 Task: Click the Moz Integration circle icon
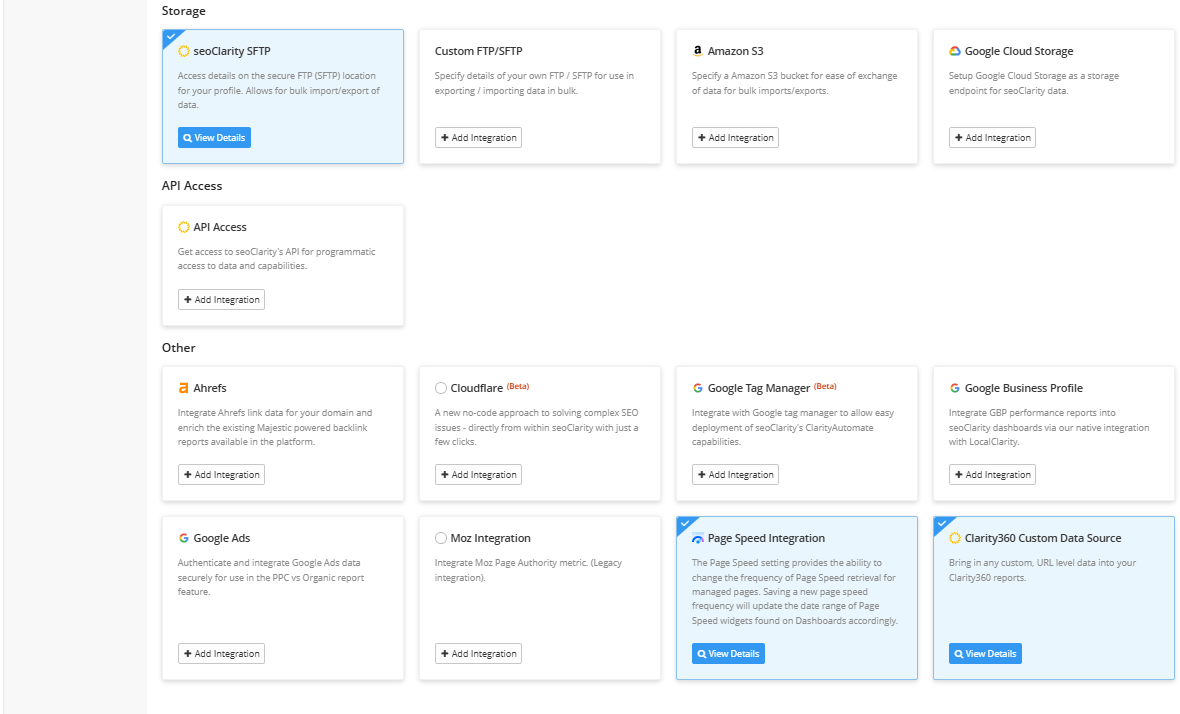coord(441,538)
